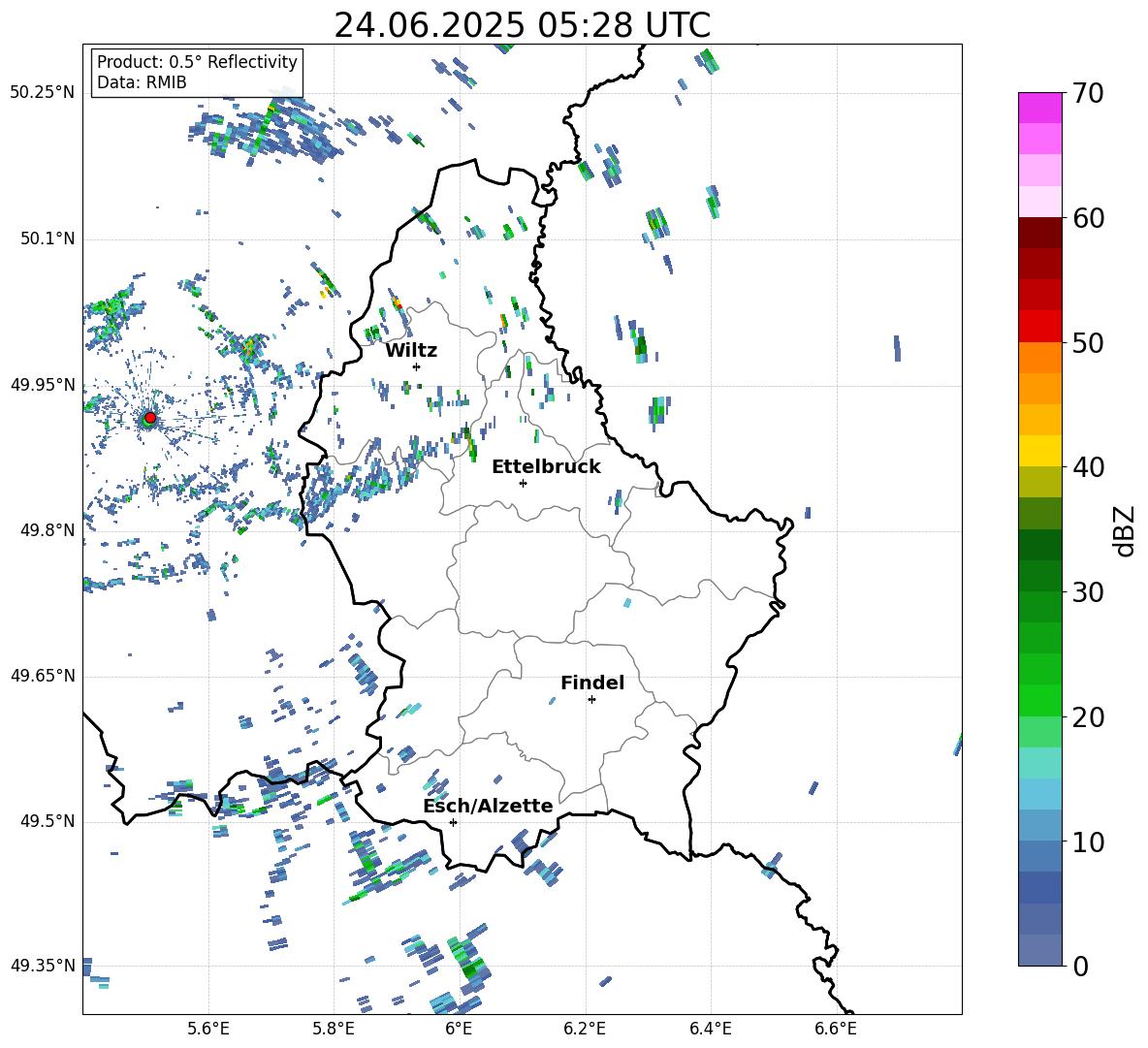The height and width of the screenshot is (1048, 1148).
Task: Click the colorbar tick label 20
Action: (1088, 717)
